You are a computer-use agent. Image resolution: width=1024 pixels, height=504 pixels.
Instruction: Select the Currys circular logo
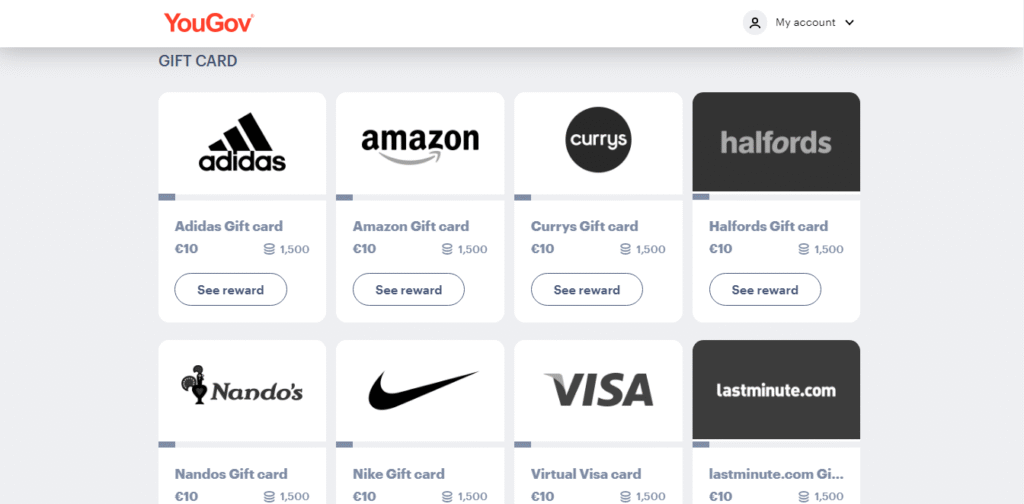598,140
